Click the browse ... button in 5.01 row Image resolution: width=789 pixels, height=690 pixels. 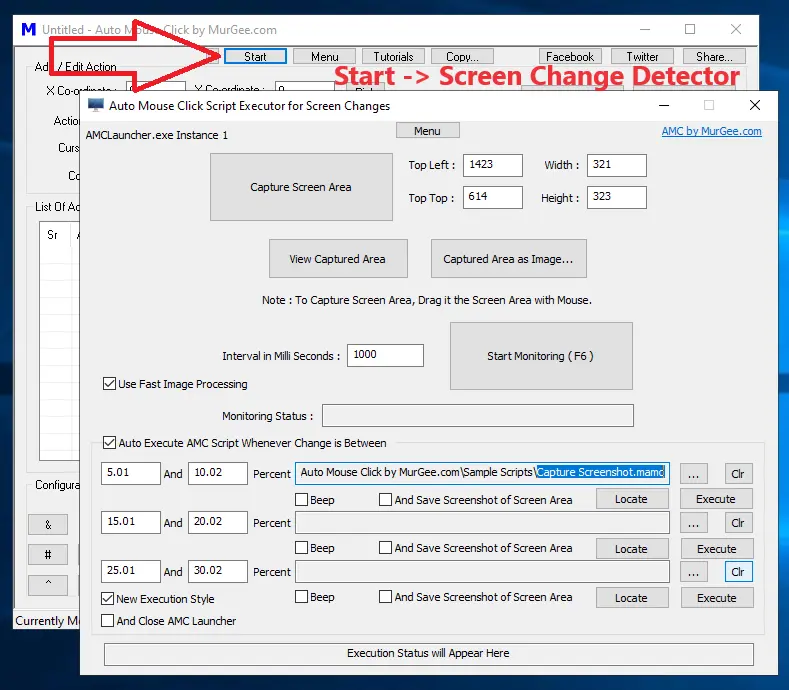click(x=693, y=474)
